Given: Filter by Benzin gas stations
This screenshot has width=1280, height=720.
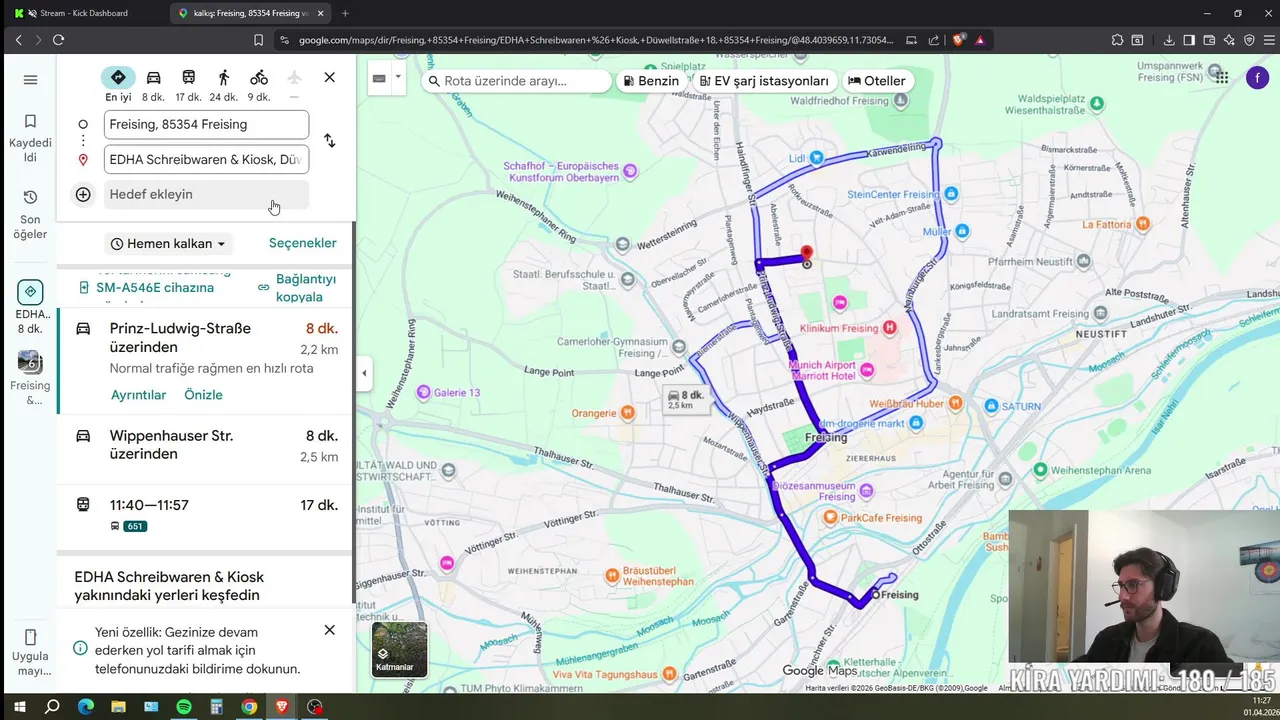Looking at the screenshot, I should (x=651, y=81).
